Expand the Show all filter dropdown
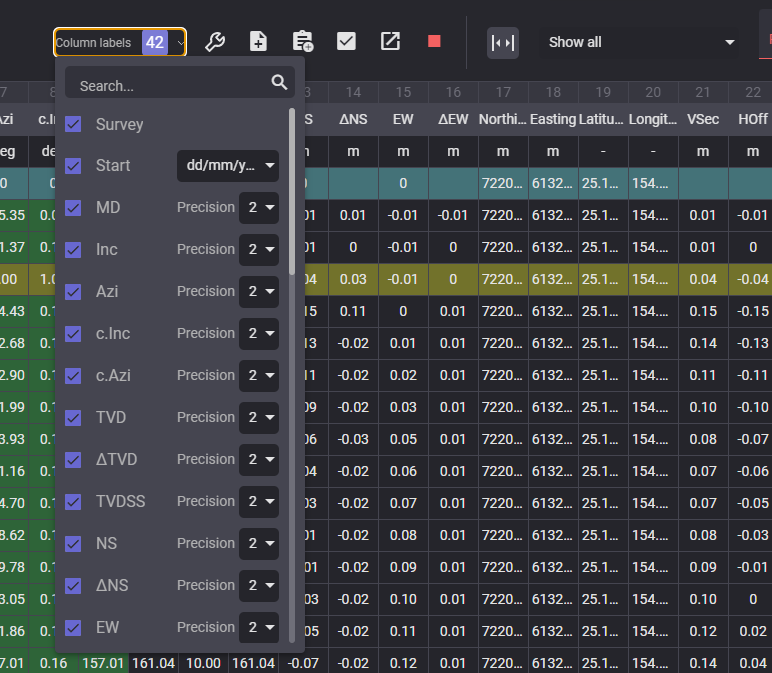 click(x=641, y=42)
